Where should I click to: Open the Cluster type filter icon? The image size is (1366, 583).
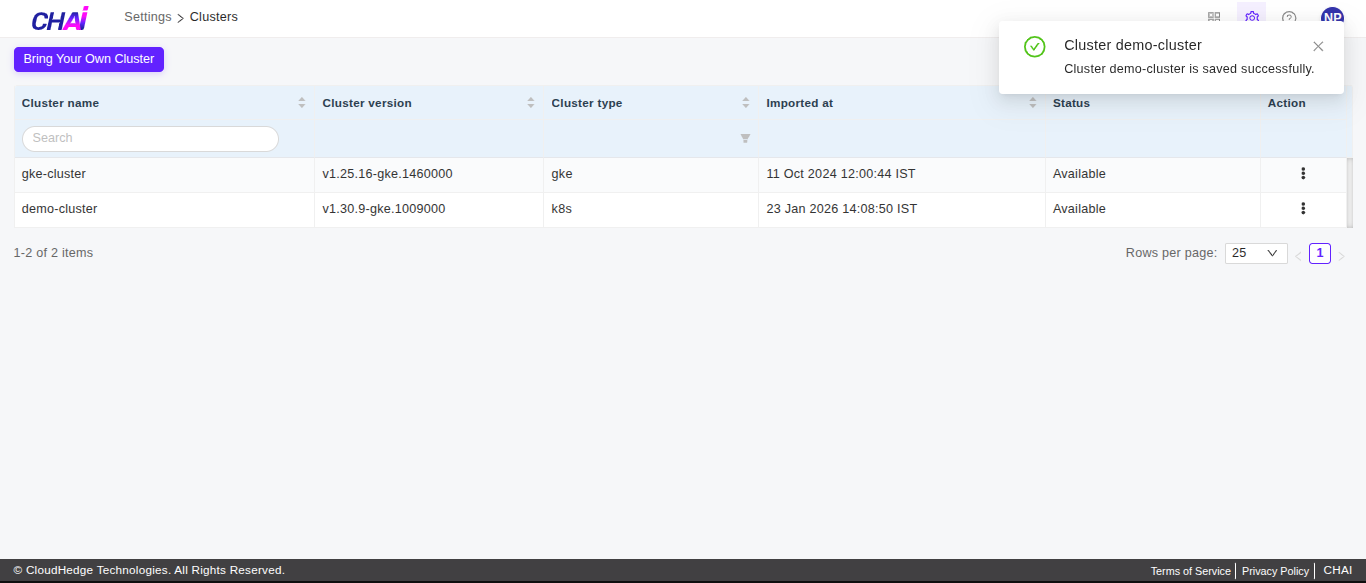click(x=745, y=138)
